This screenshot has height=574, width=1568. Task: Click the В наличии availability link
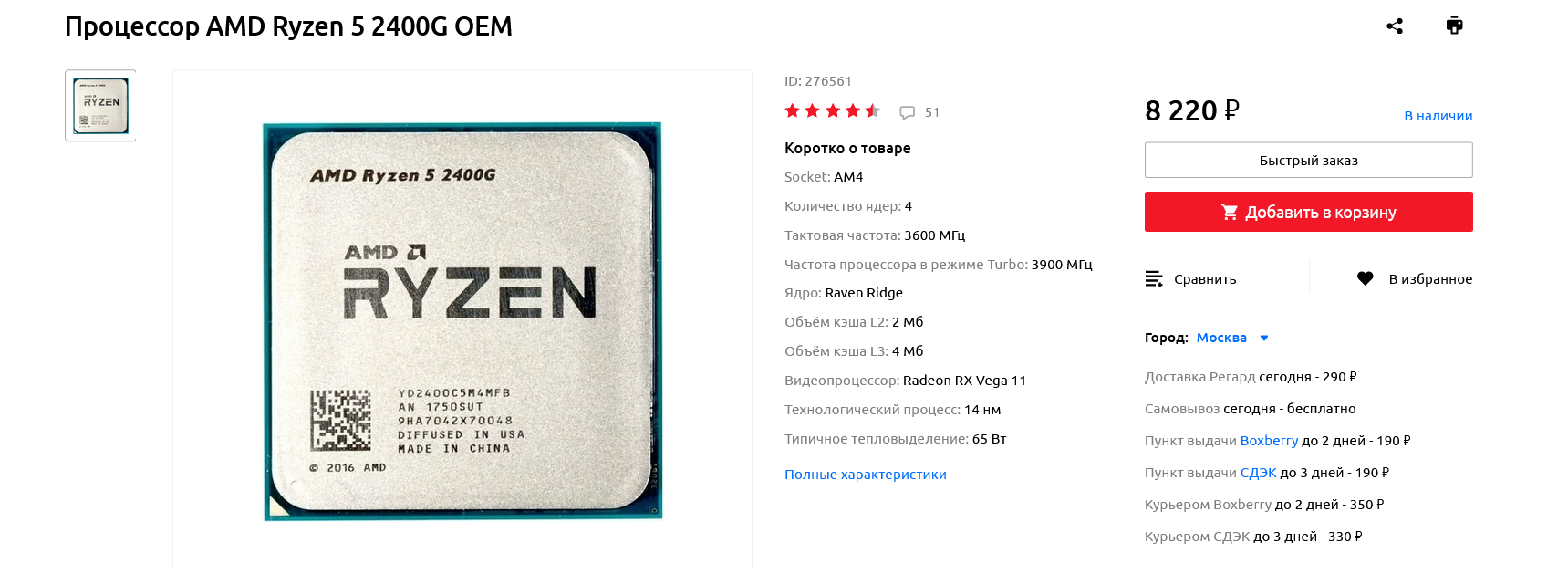tap(1438, 116)
